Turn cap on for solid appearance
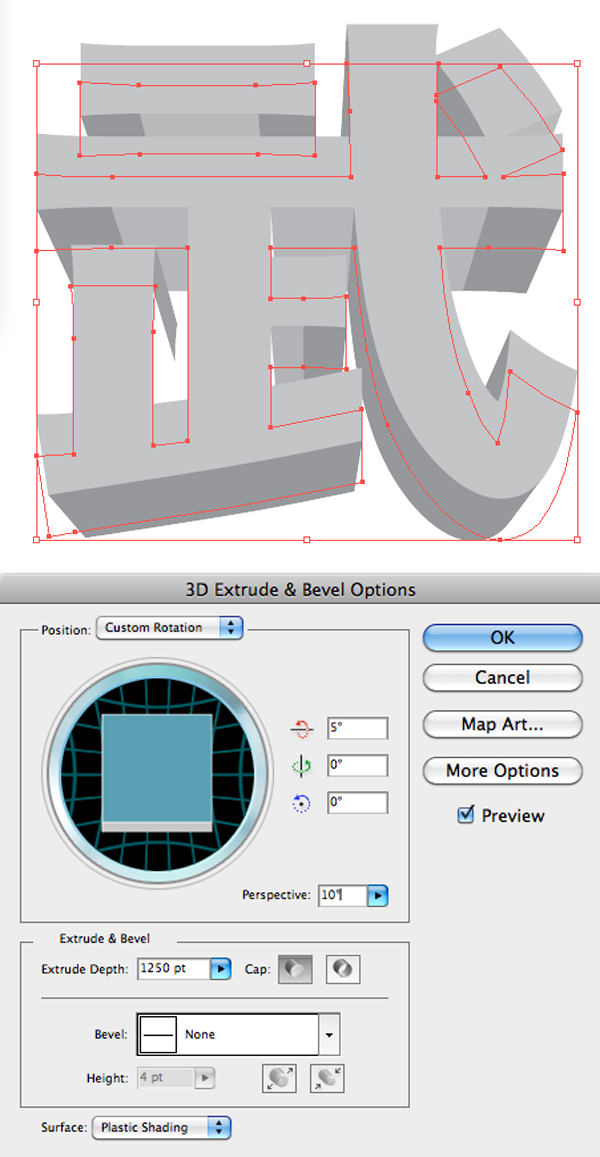Image resolution: width=600 pixels, height=1157 pixels. pos(295,968)
